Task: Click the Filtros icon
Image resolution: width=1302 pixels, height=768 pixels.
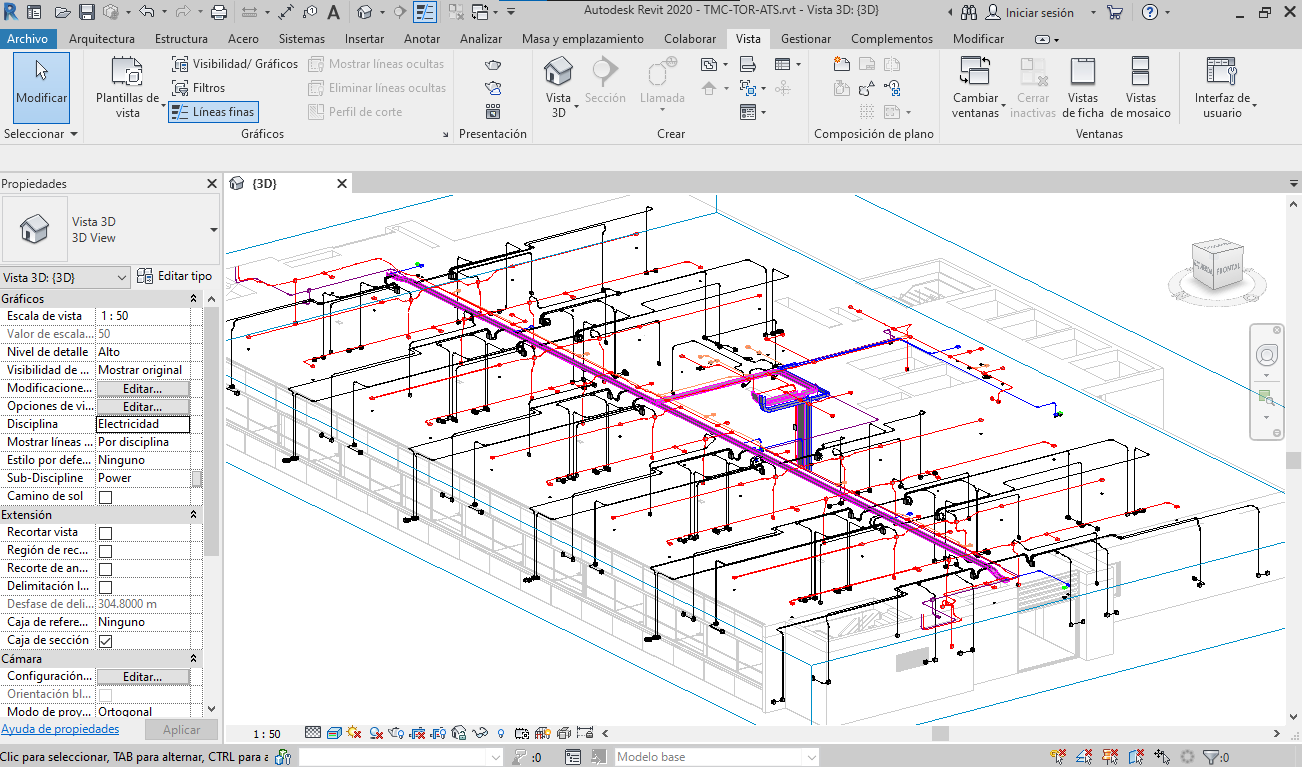Action: (x=181, y=88)
